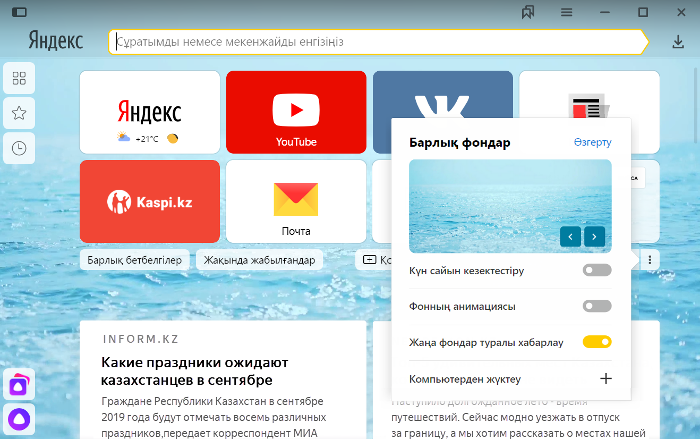Select Компьютерден жүктеу option
This screenshot has width=700, height=439.
[510, 379]
